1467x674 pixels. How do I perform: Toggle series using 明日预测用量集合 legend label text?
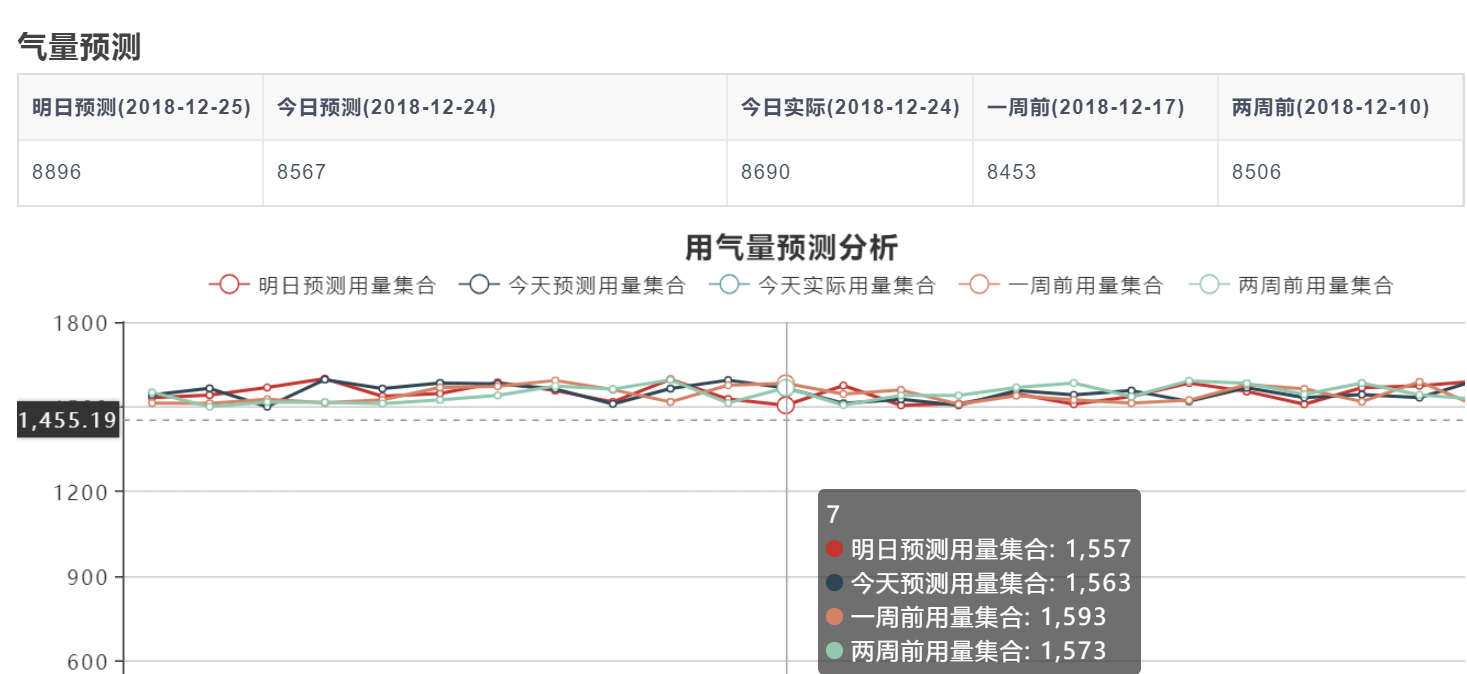346,286
